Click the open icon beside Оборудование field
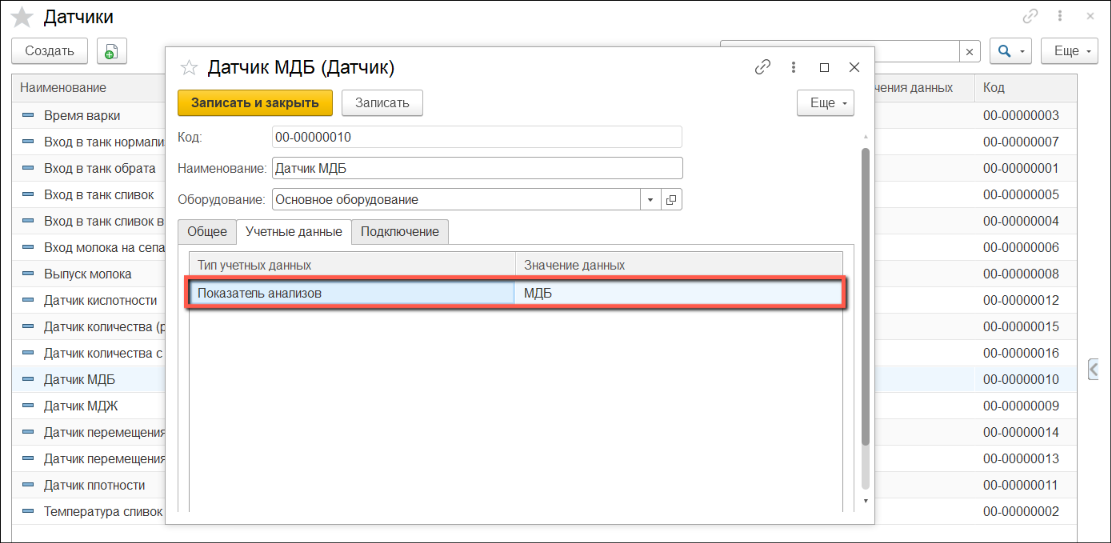This screenshot has width=1111, height=543. coord(672,200)
